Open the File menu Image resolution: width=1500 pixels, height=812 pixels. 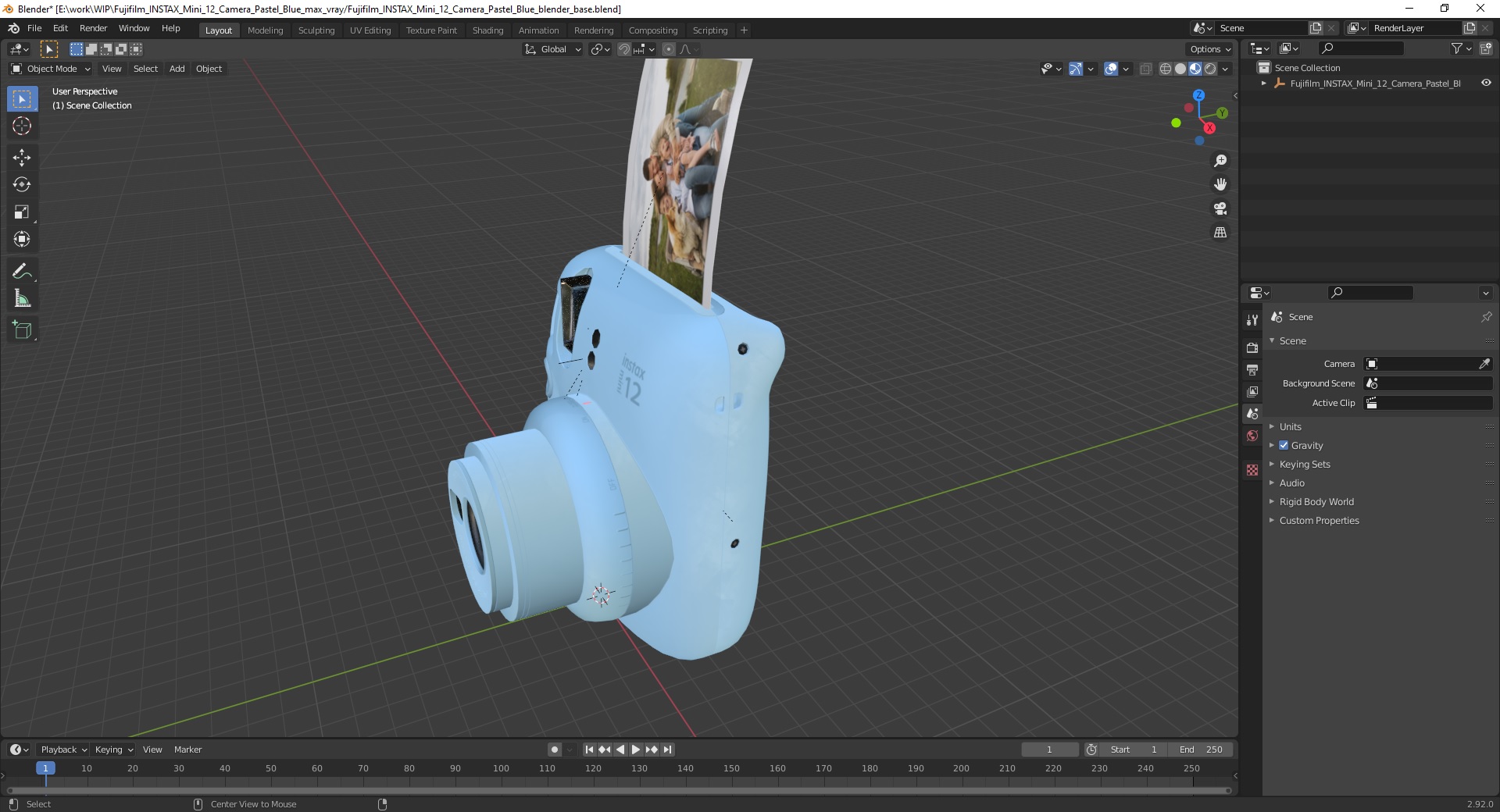pos(34,28)
